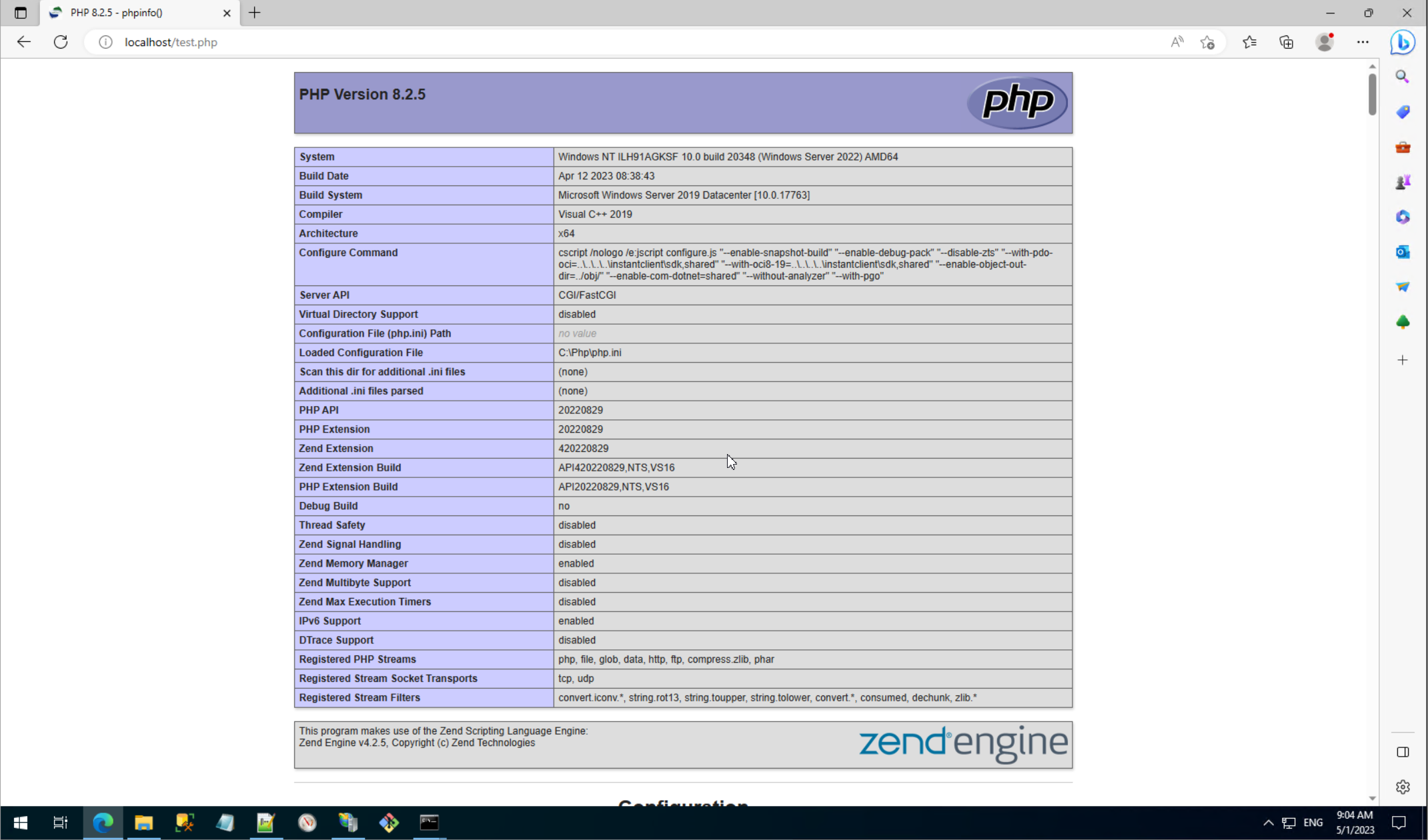
Task: Toggle the sidebar hide panel icon
Action: click(1403, 752)
